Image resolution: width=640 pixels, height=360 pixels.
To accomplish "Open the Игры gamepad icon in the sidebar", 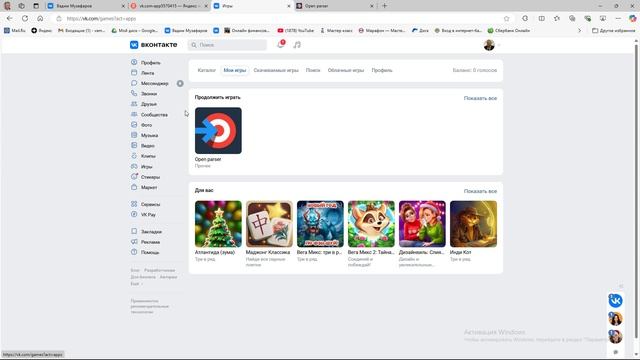I will coord(134,166).
